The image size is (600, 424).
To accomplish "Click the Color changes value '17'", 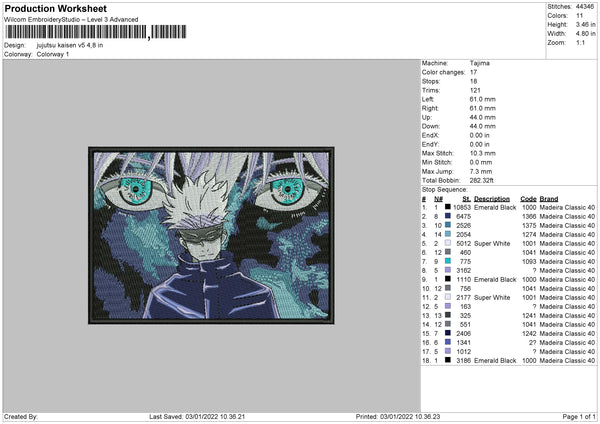I will pos(473,72).
